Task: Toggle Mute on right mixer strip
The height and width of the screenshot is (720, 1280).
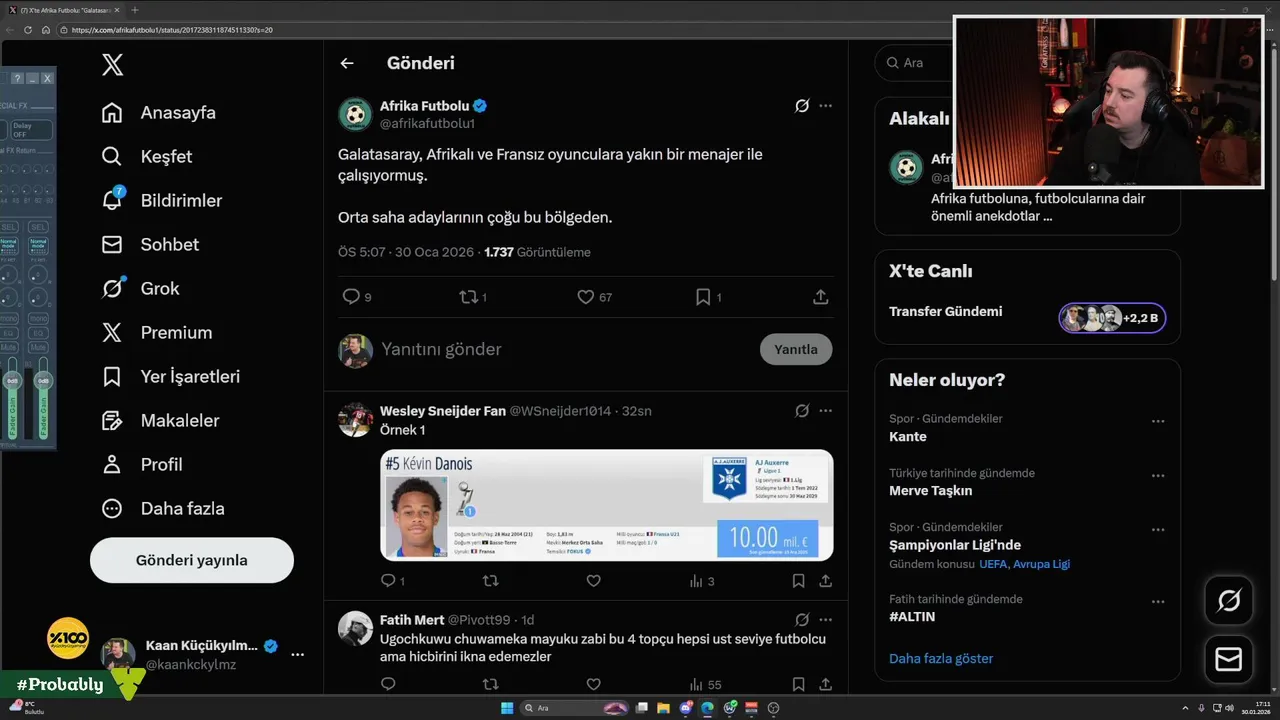Action: point(38,348)
